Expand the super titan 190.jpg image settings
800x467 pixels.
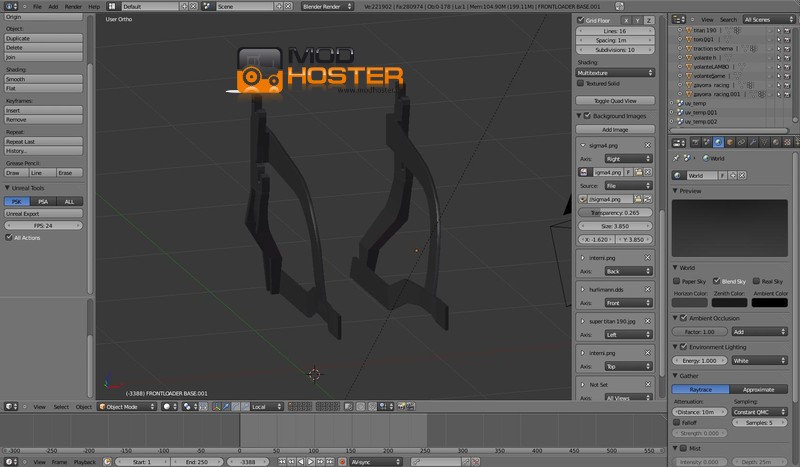583,321
